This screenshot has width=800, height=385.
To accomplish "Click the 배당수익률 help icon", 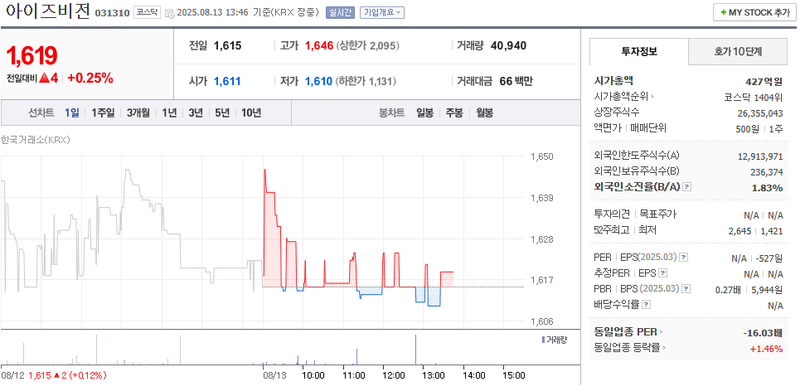I will pos(646,305).
